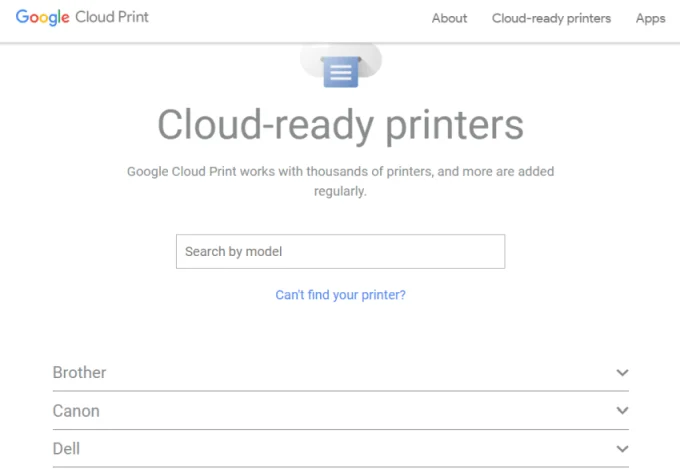Viewport: 680px width, 469px height.
Task: Focus the Search by model field
Action: coord(340,252)
